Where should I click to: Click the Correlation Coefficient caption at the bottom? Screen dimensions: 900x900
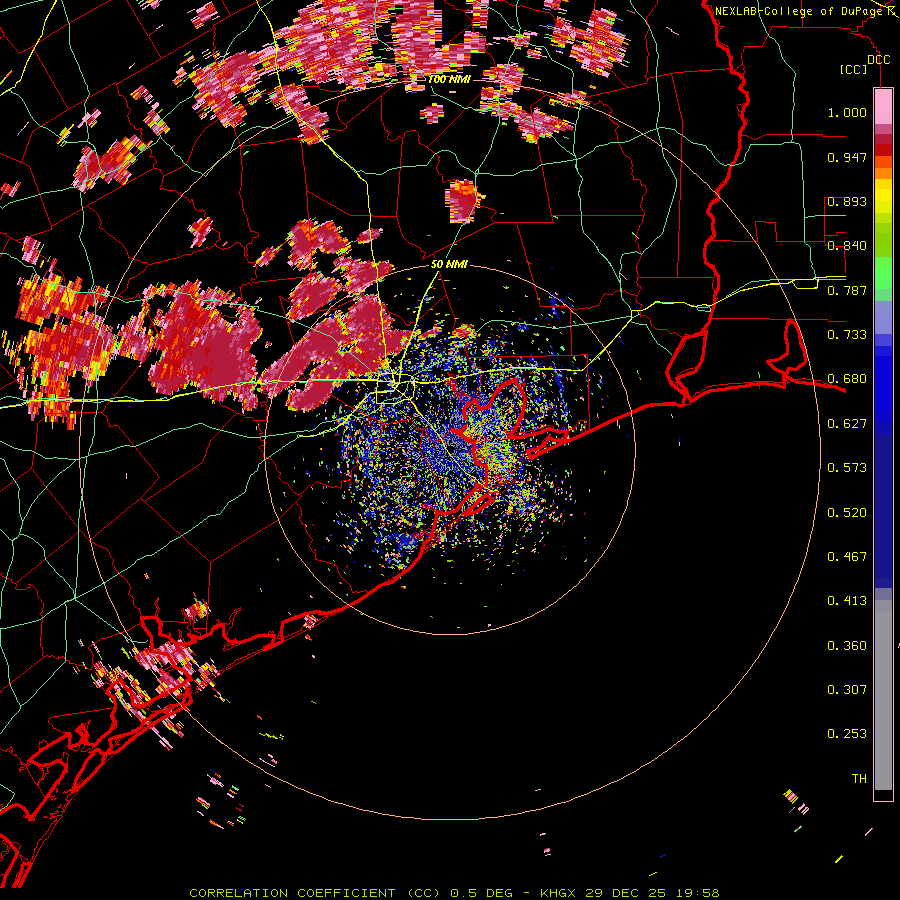click(454, 893)
